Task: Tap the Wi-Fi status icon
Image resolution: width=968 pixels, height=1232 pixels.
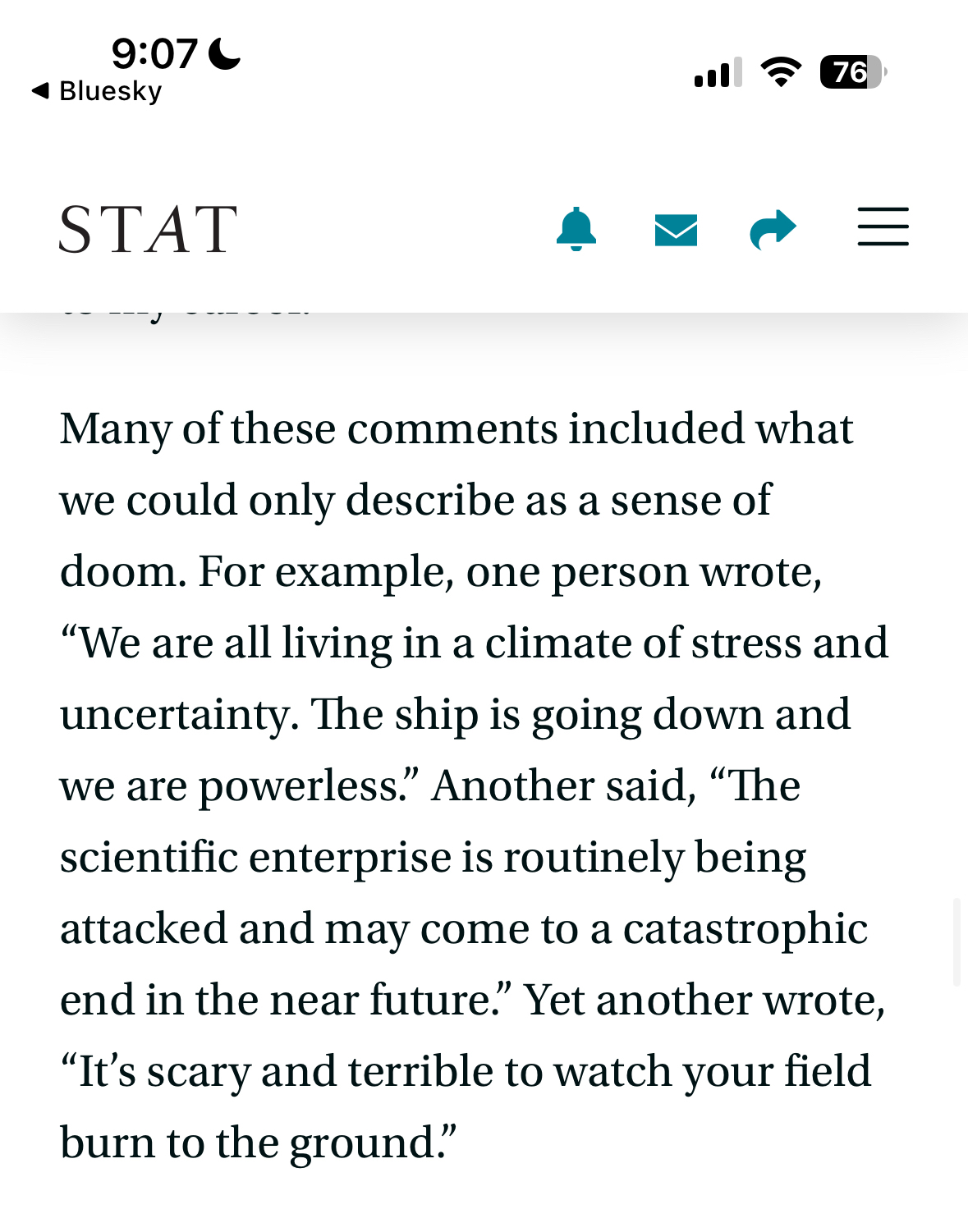Action: point(781,72)
